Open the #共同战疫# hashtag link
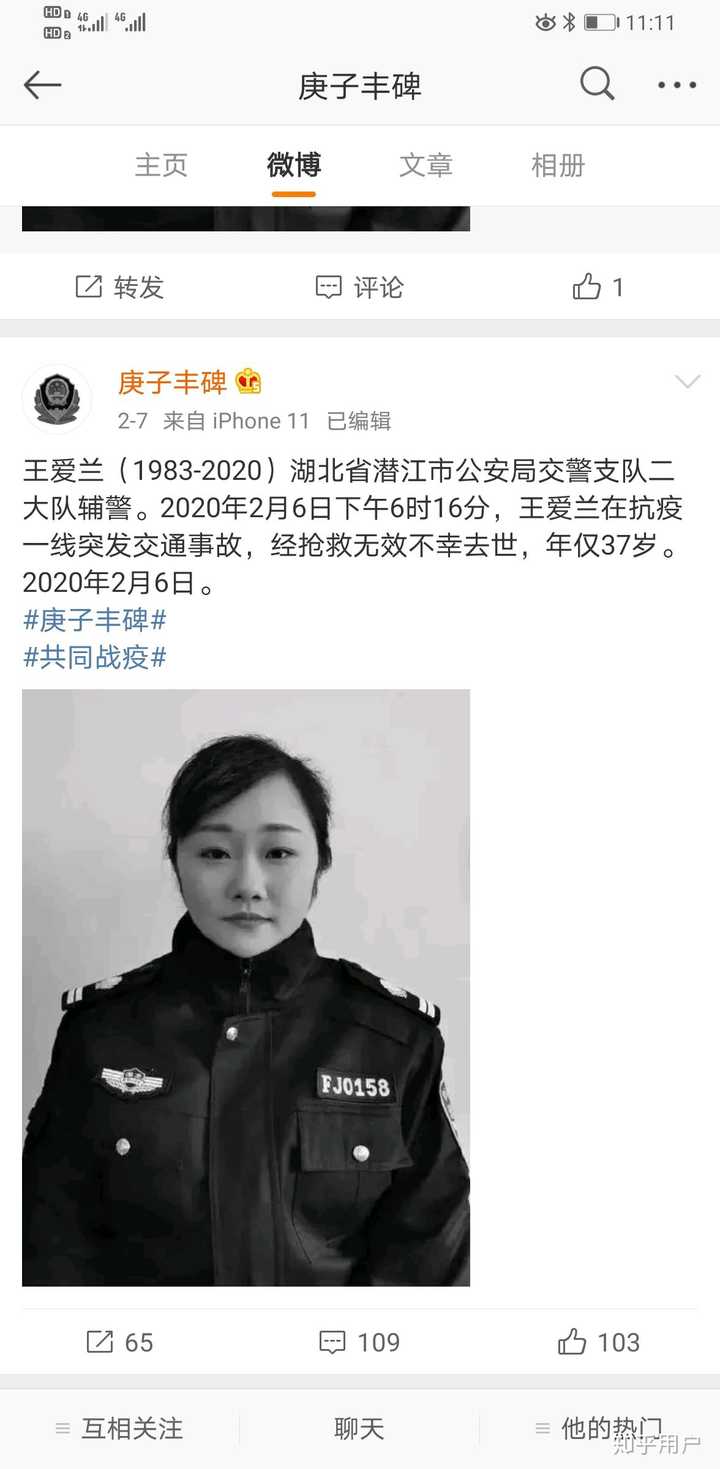 click(94, 657)
